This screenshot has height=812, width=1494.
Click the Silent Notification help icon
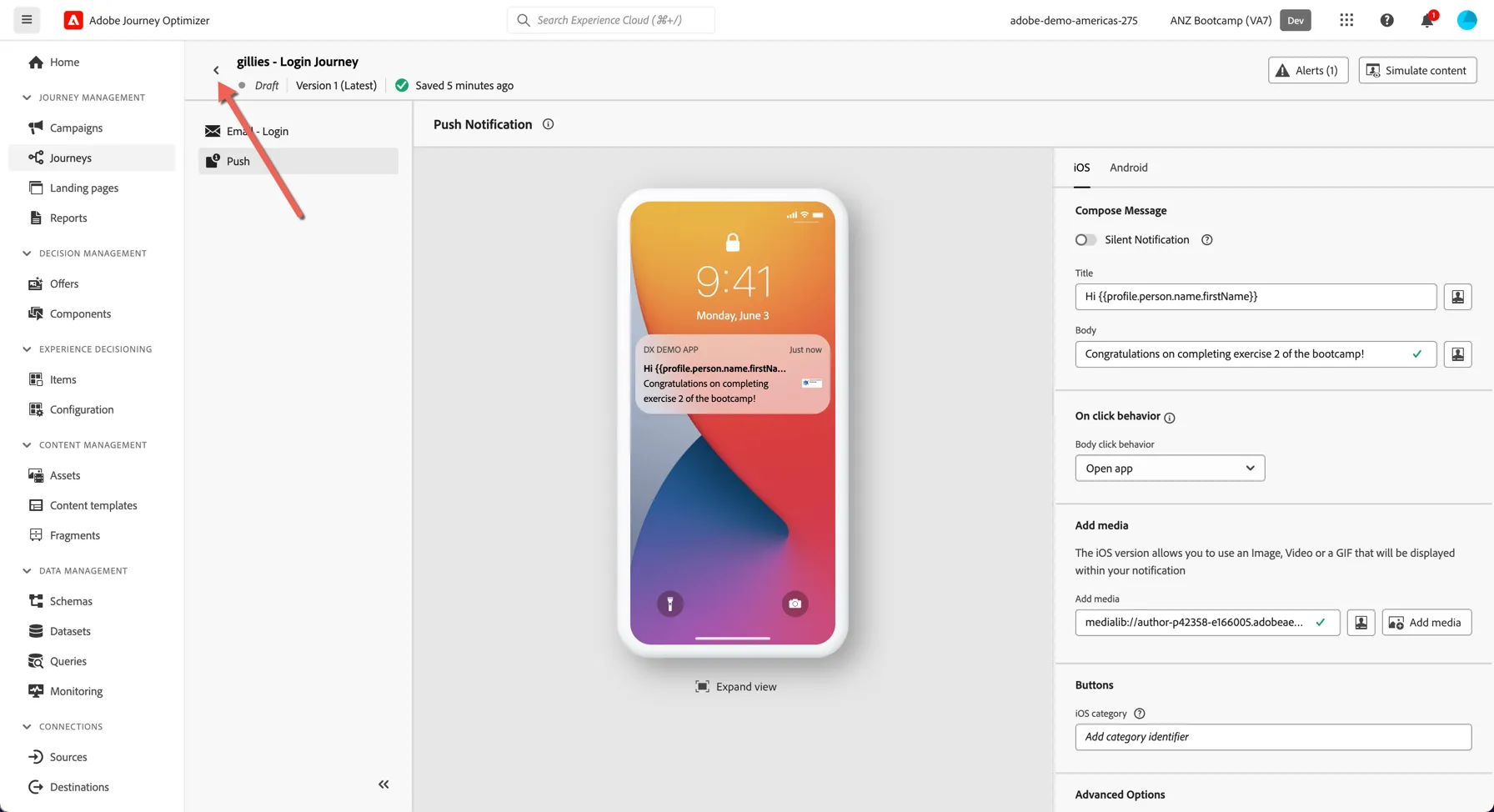click(1206, 240)
